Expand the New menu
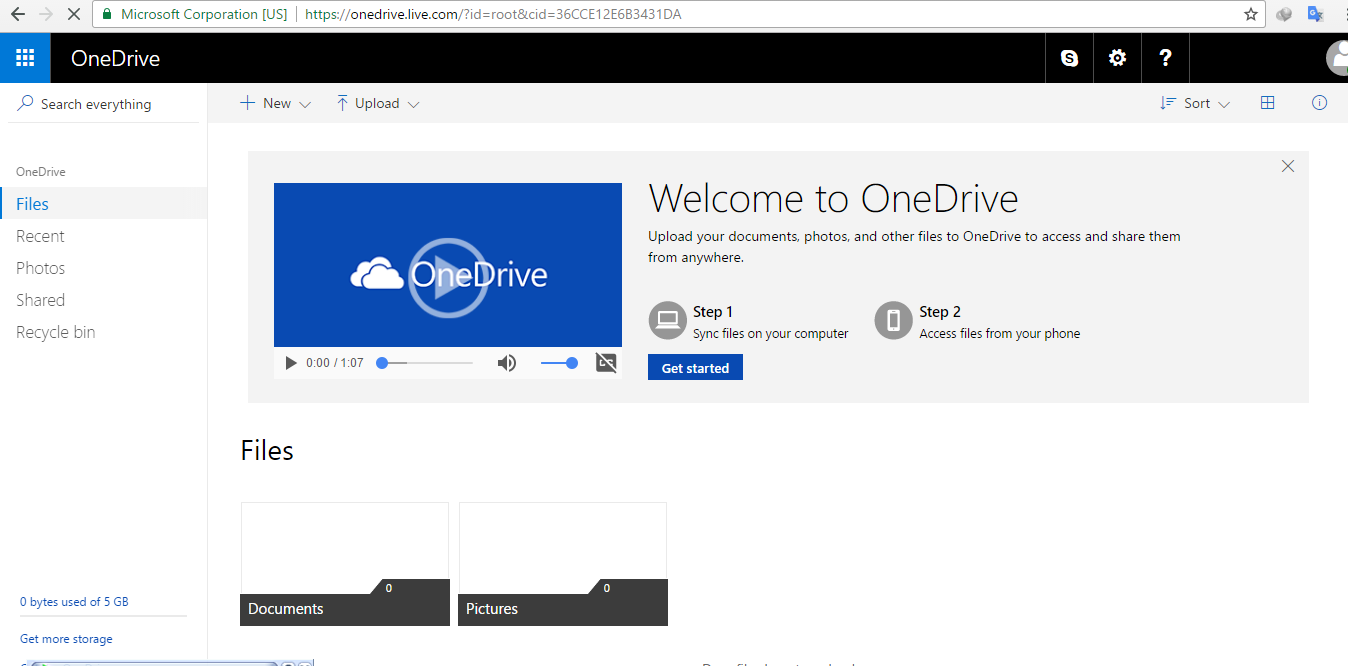Viewport: 1348px width, 666px height. coord(273,102)
